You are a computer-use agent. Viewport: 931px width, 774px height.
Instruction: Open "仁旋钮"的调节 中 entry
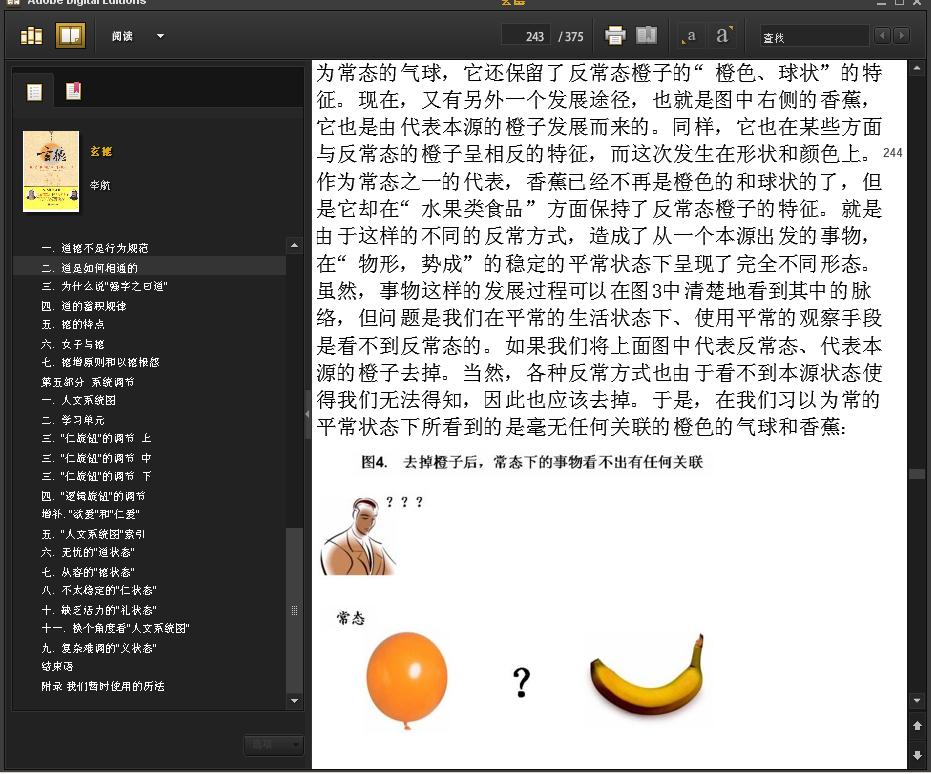pos(96,458)
